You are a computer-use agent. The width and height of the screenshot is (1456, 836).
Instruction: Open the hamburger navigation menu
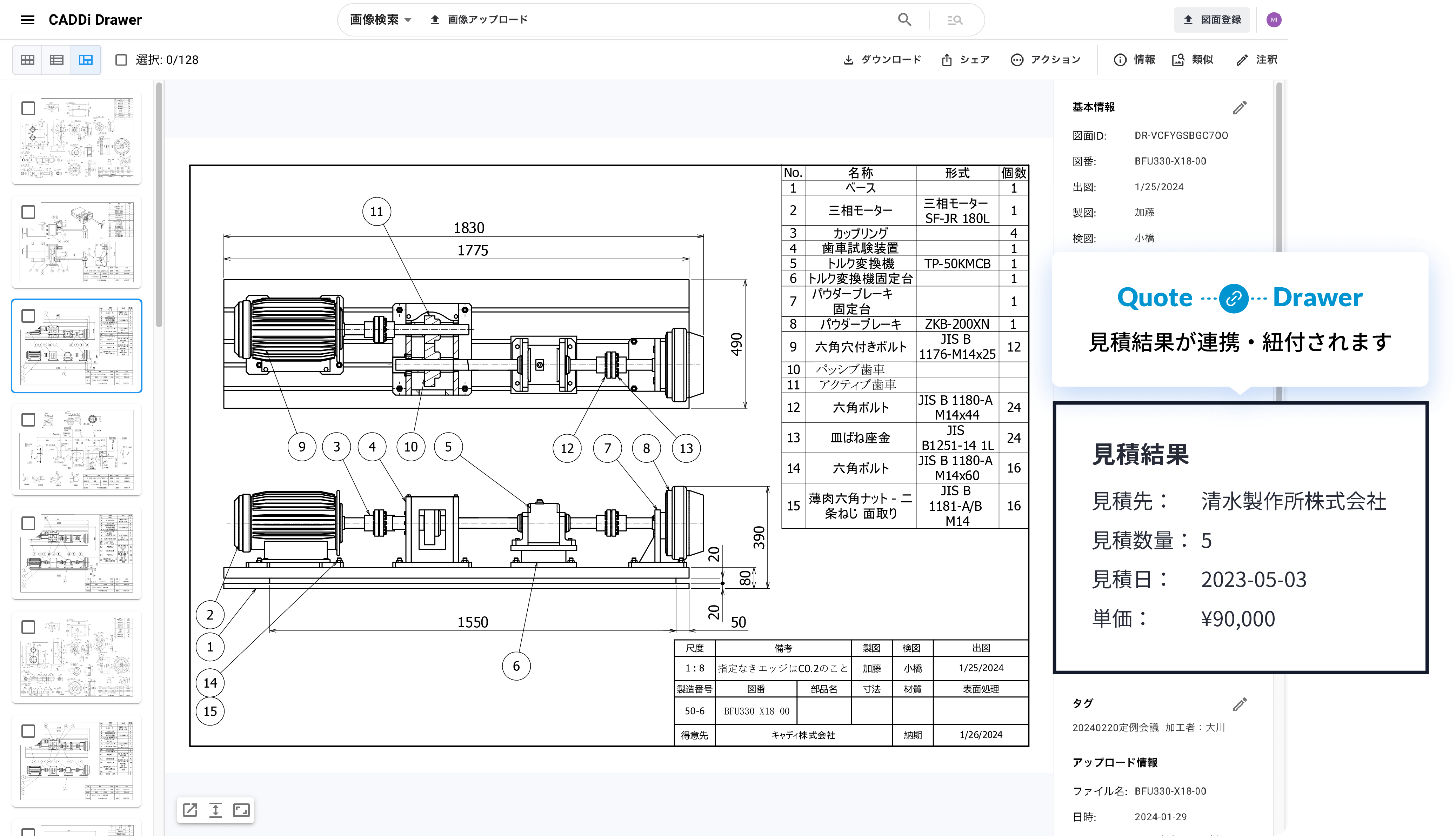coord(27,20)
